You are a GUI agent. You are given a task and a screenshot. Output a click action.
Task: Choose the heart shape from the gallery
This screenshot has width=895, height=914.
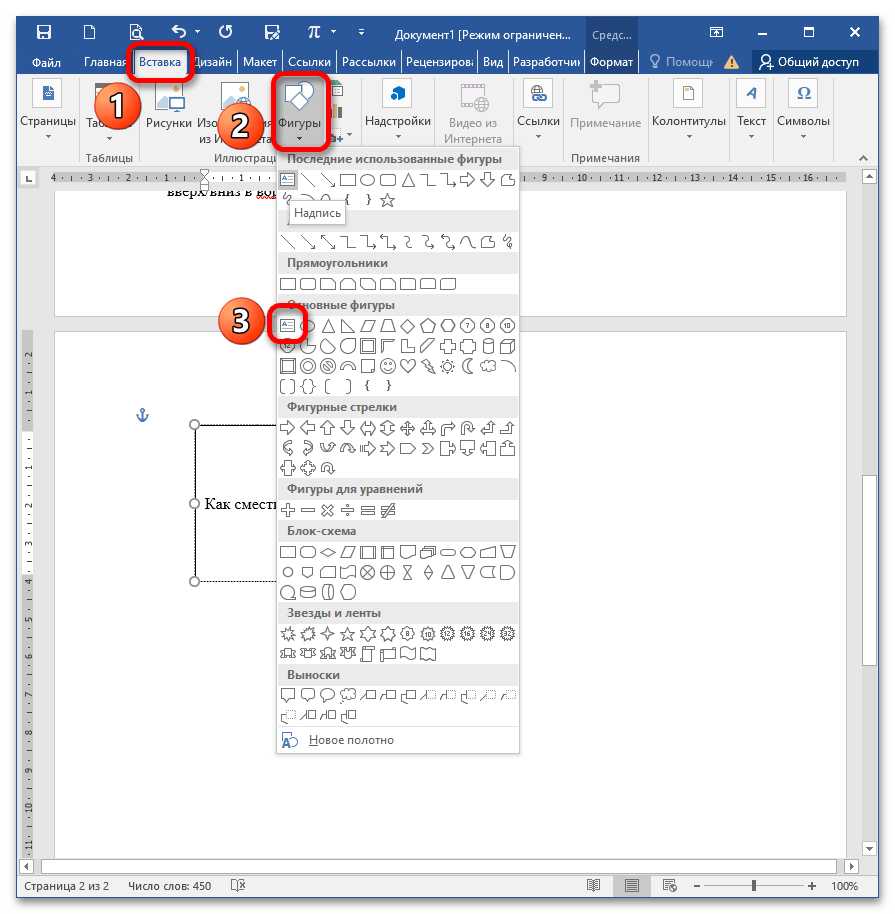408,367
